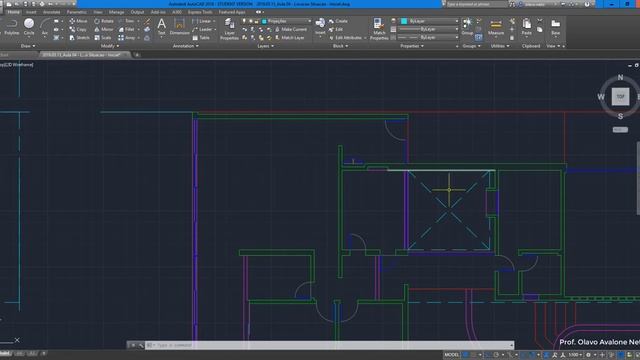The width and height of the screenshot is (640, 360).
Task: Click the Create block button
Action: point(338,21)
